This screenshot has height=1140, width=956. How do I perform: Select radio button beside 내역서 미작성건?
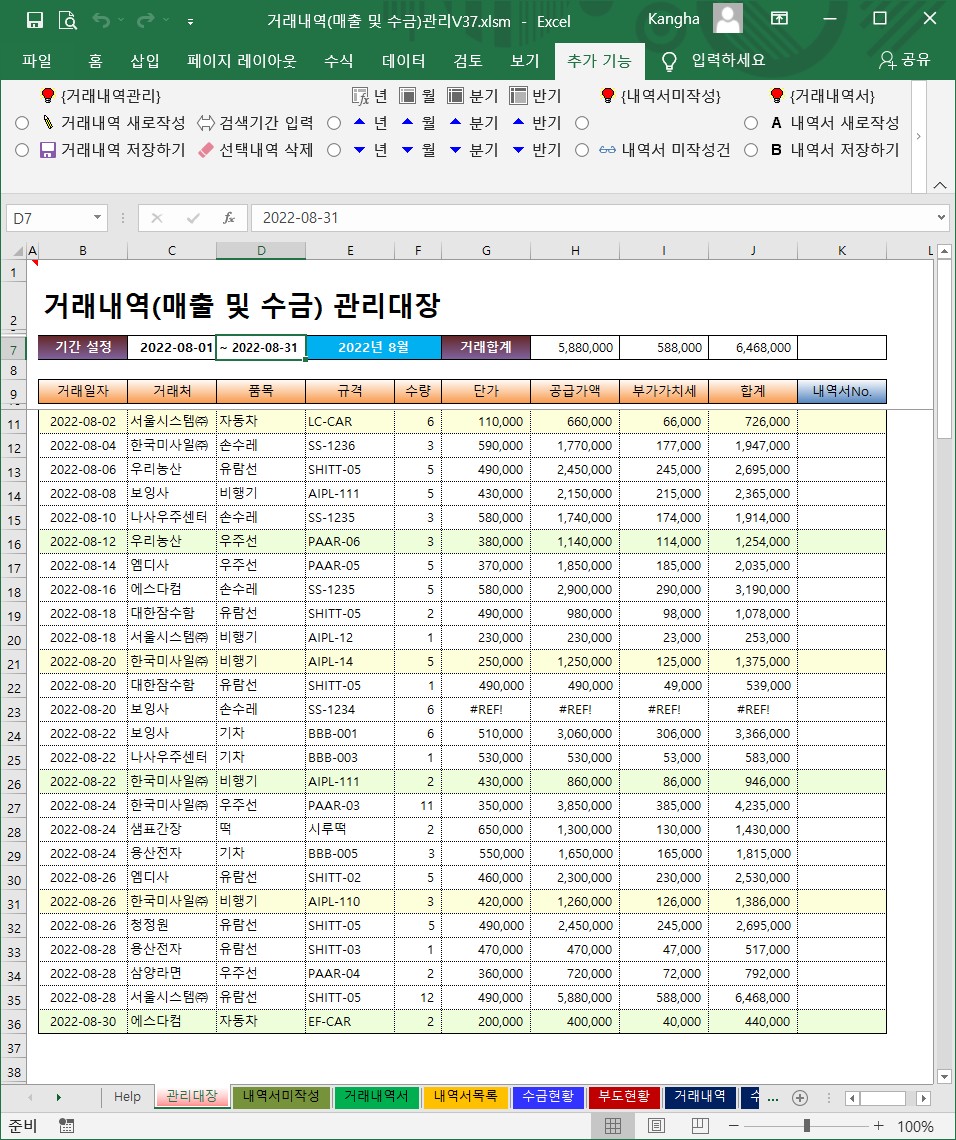(582, 150)
